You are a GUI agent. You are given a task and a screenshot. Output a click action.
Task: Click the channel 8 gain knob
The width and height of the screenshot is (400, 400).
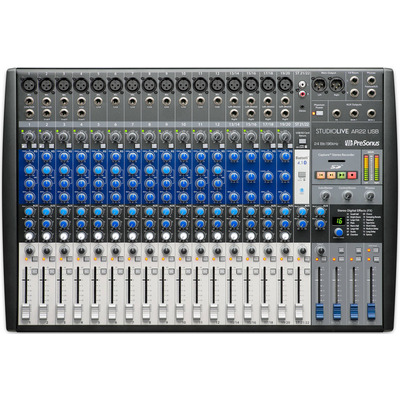click(x=149, y=136)
